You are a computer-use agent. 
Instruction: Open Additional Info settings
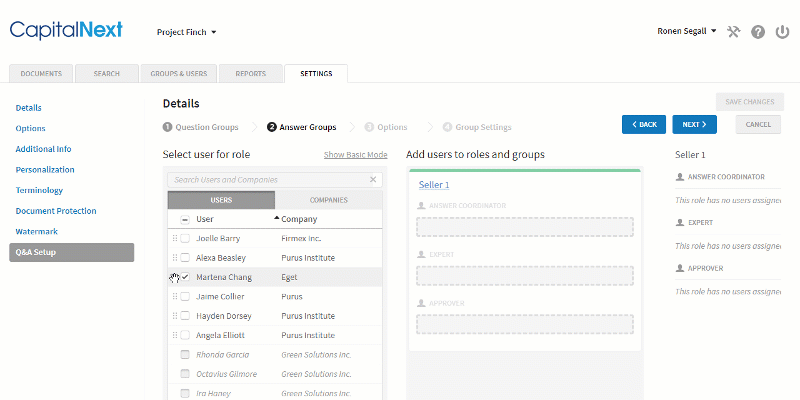[43, 149]
